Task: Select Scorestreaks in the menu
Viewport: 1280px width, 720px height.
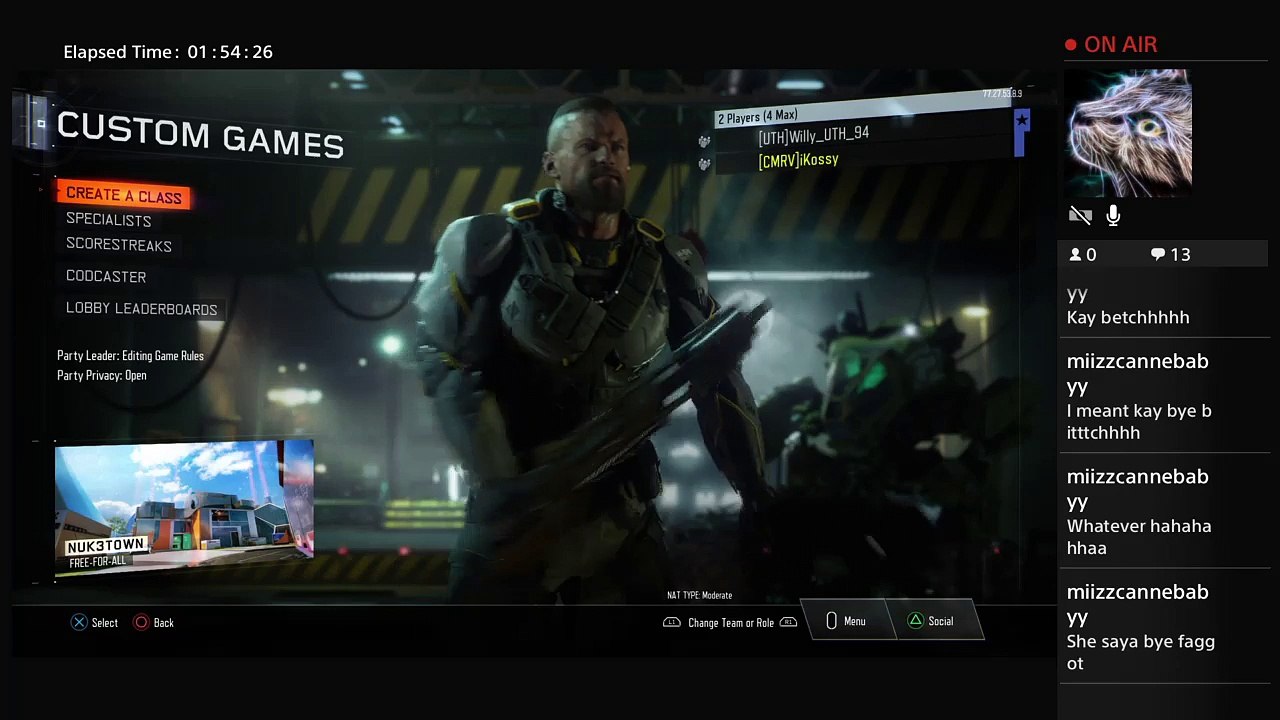Action: (119, 245)
